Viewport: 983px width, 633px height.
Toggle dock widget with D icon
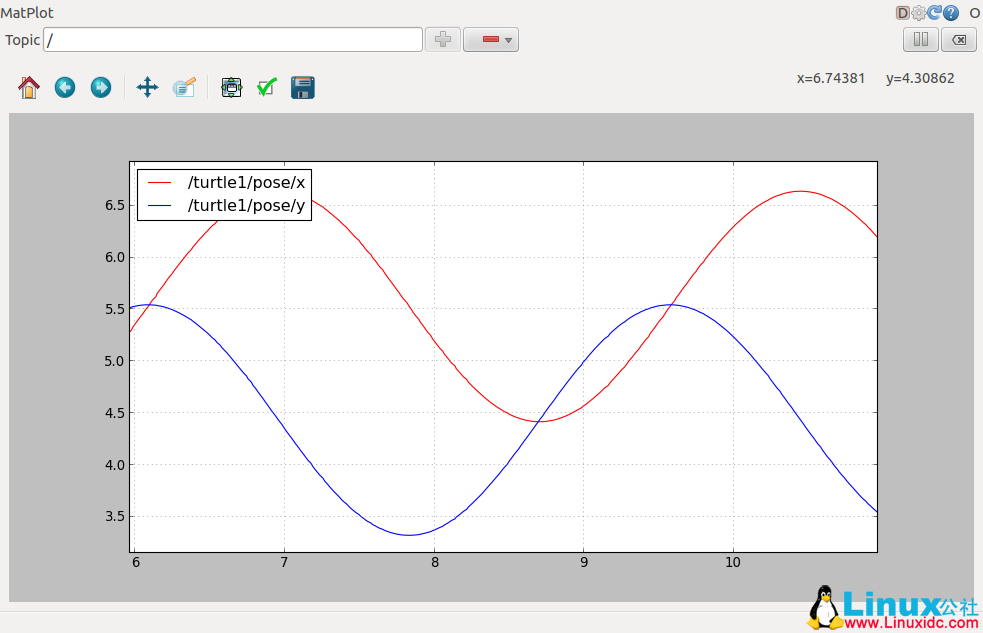click(x=902, y=13)
